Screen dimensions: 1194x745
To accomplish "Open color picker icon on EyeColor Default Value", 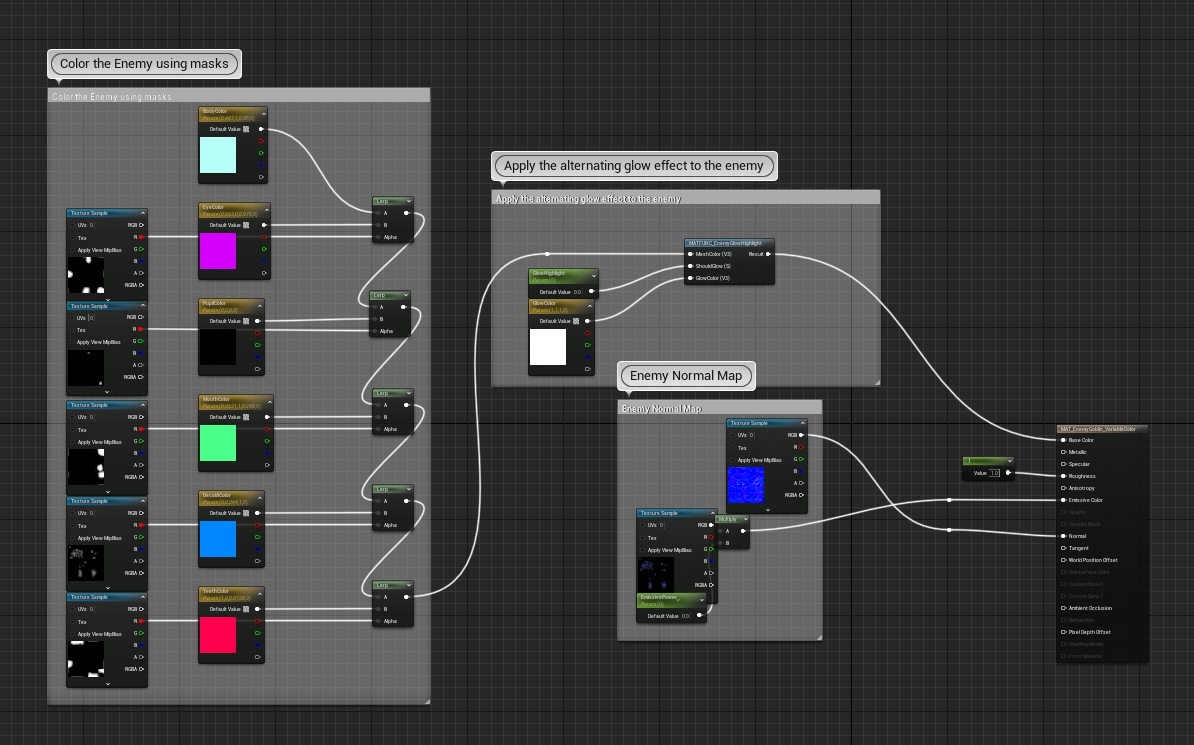I will point(246,225).
